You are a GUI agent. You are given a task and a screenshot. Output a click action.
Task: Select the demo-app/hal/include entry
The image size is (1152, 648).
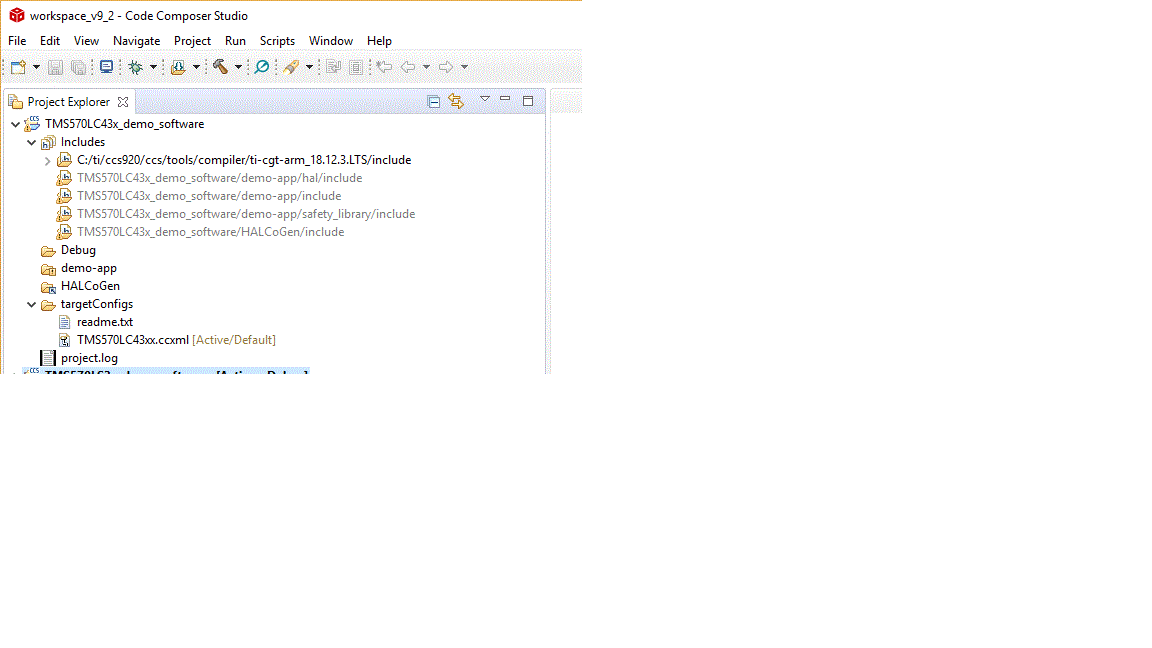click(x=219, y=179)
